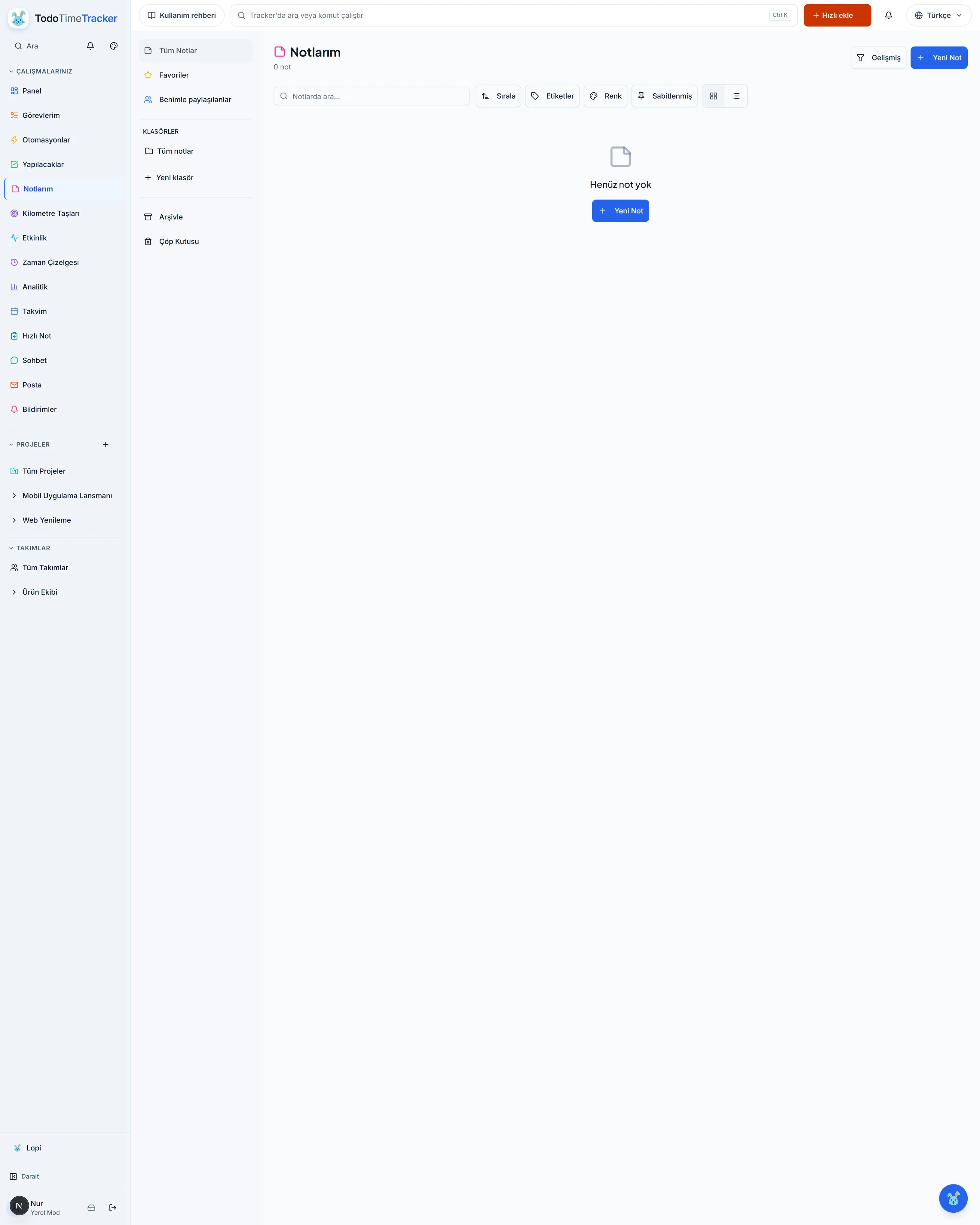Open the Arşivle archive section
The width and height of the screenshot is (980, 1225).
[195, 217]
